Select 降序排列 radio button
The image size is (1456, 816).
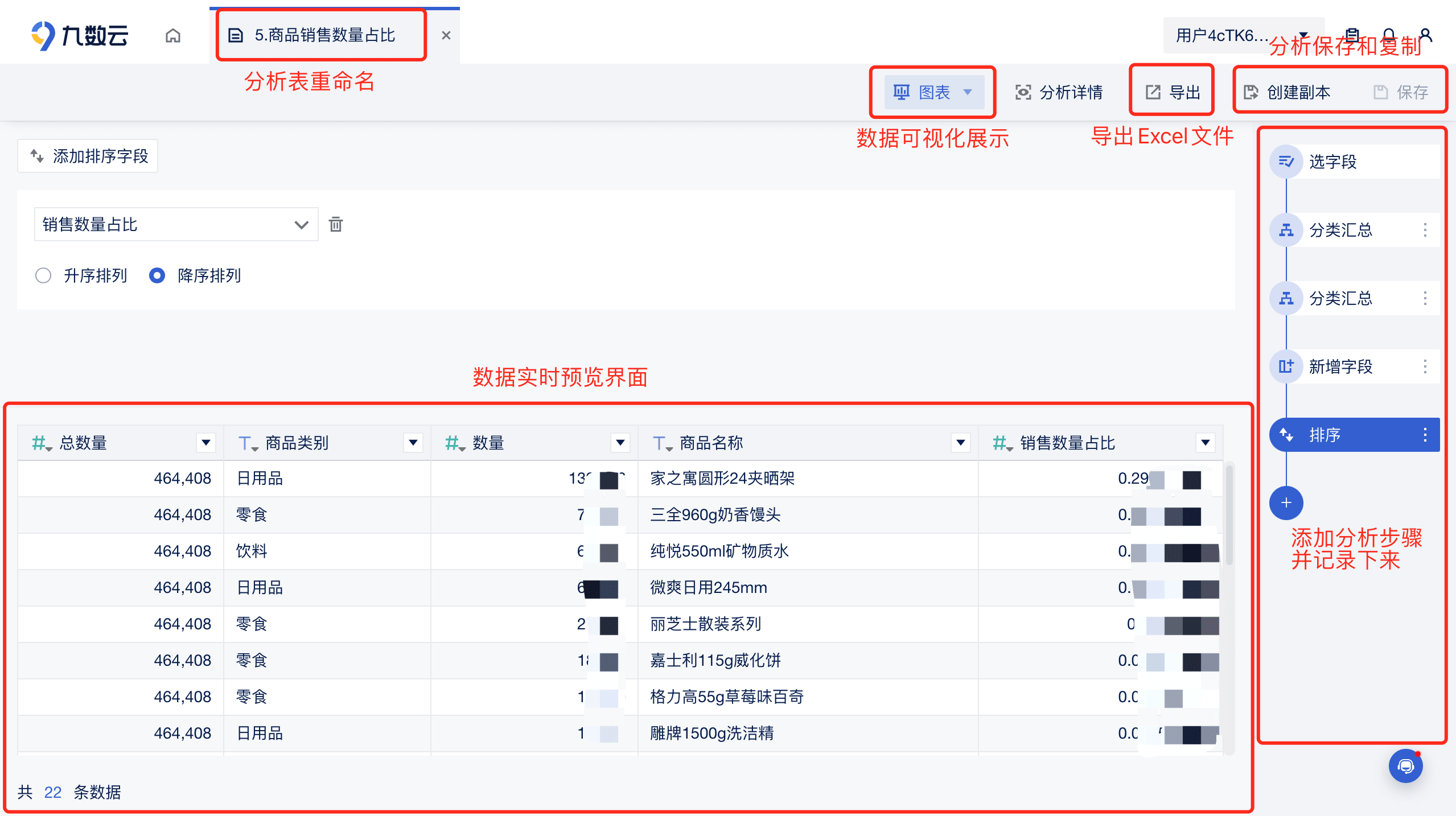tap(157, 275)
